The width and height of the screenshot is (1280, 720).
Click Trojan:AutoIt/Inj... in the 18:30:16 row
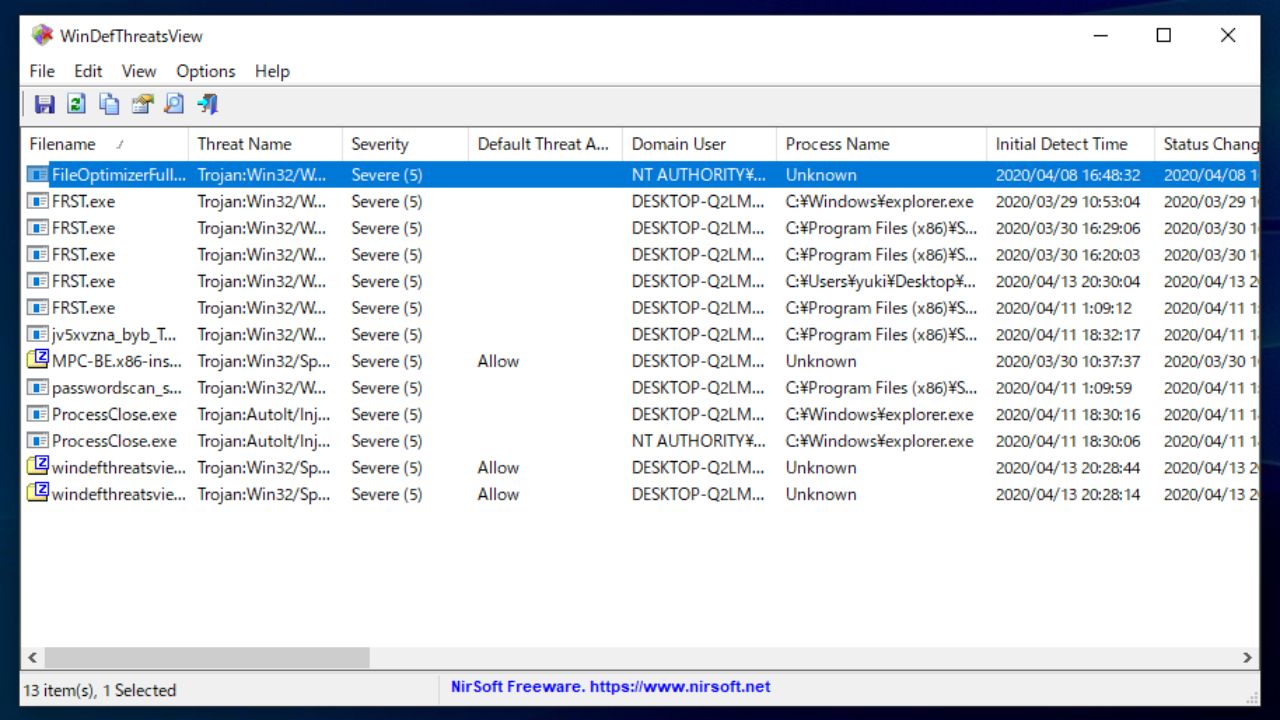264,414
